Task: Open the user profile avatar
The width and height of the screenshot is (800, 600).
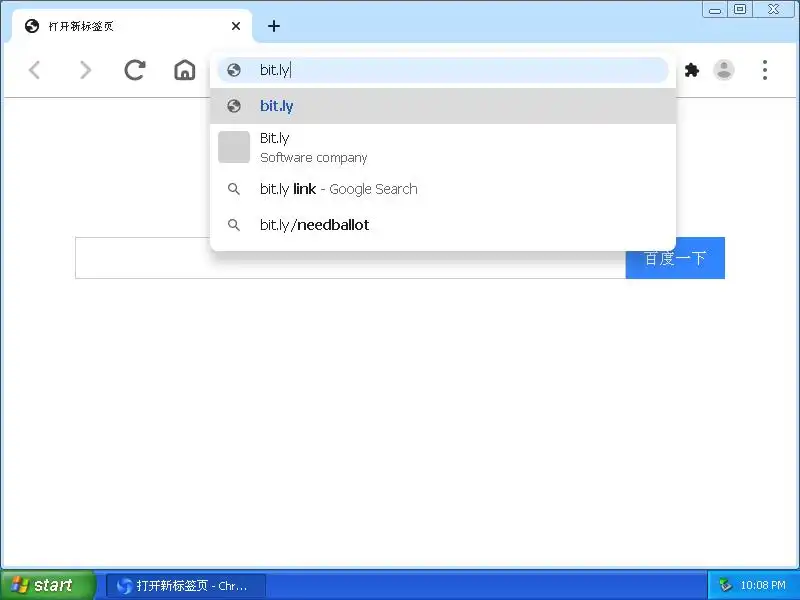Action: (723, 70)
